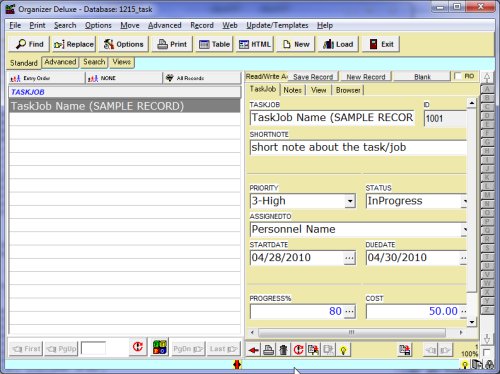Click the red left arrow icon in record toolbar
500x374 pixels.
tap(253, 350)
